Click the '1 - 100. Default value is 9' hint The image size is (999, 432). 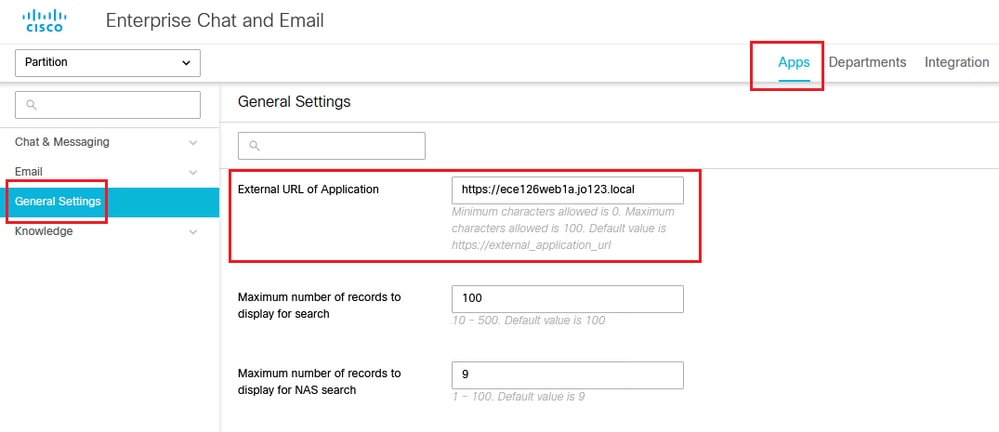click(519, 397)
